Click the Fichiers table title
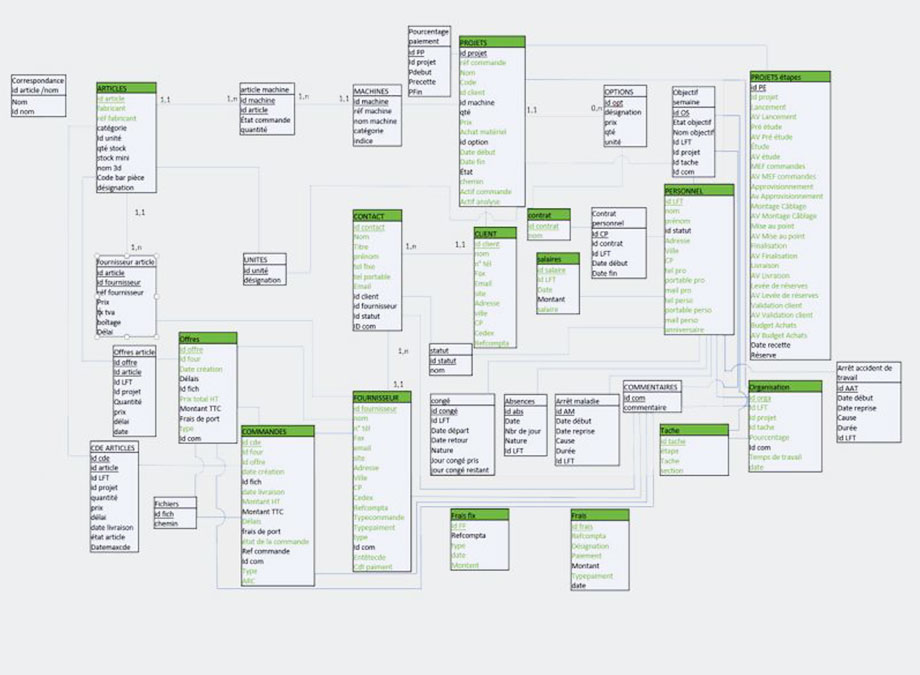 [x=174, y=503]
